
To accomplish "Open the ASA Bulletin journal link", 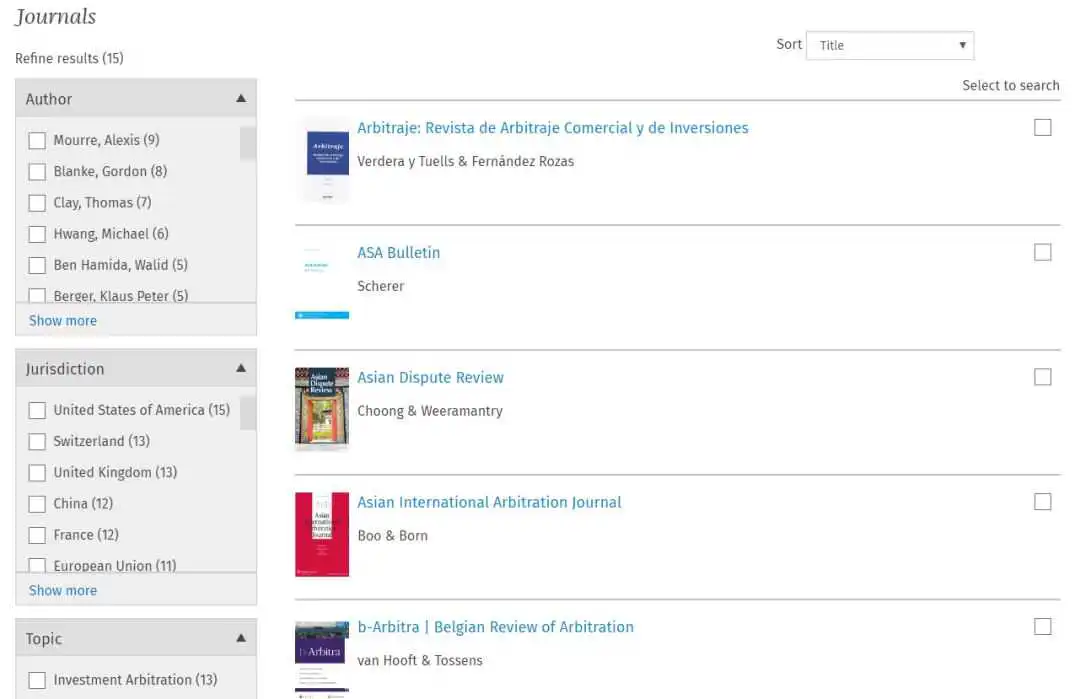I will tap(398, 253).
